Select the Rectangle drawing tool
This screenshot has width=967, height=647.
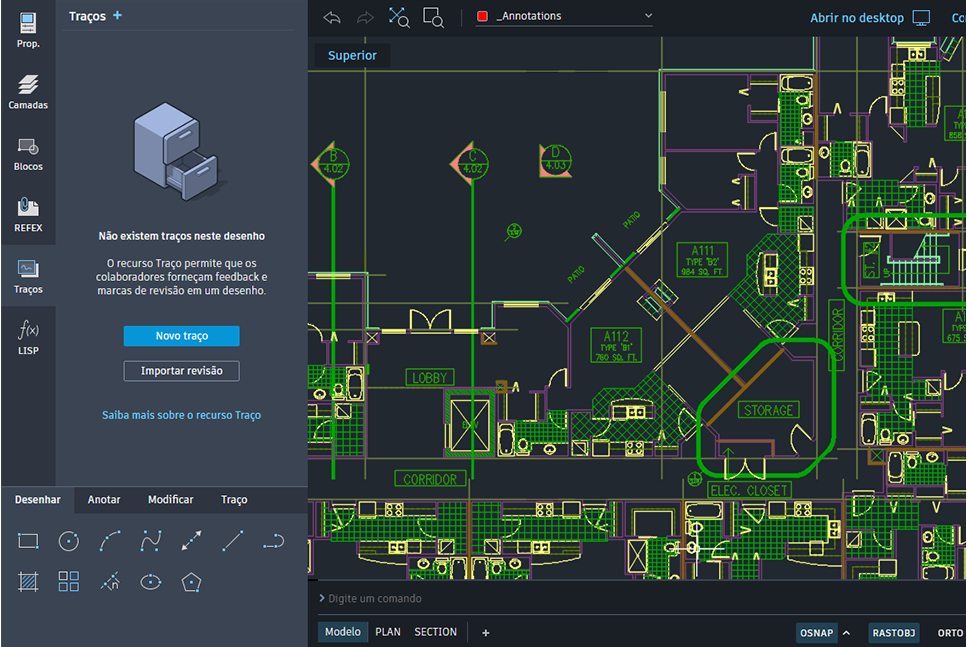(27, 541)
